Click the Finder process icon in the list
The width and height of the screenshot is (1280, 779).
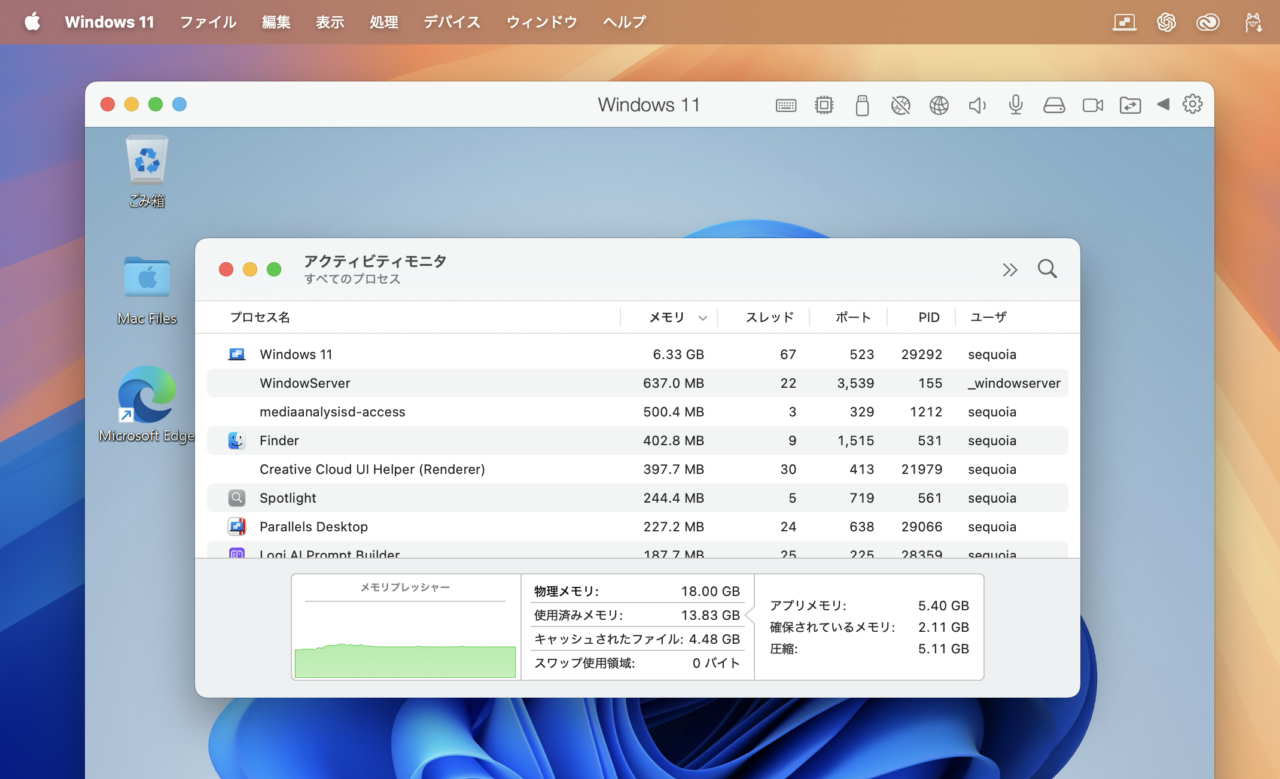tap(237, 441)
